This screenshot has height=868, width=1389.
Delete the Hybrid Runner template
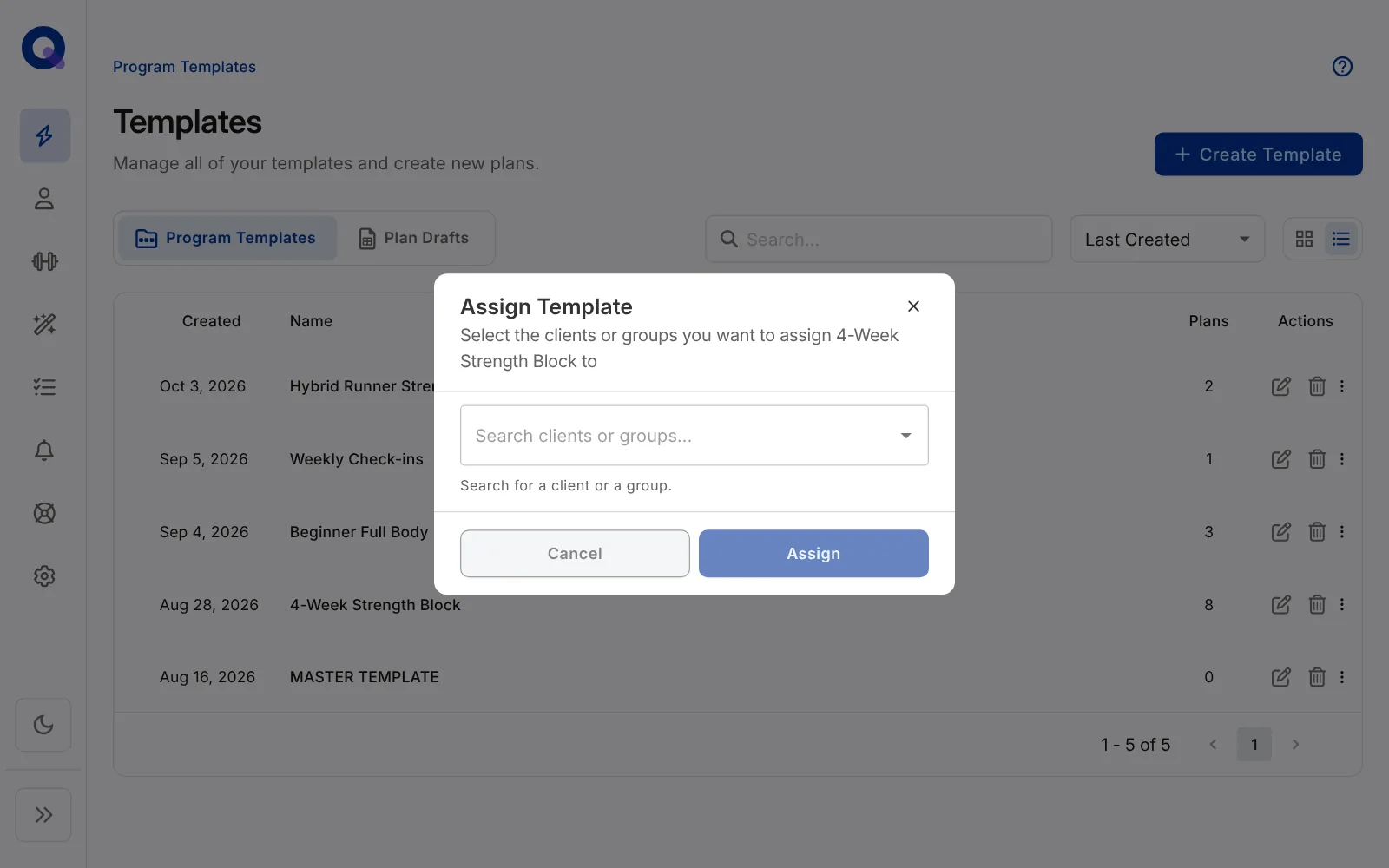pyautogui.click(x=1317, y=386)
